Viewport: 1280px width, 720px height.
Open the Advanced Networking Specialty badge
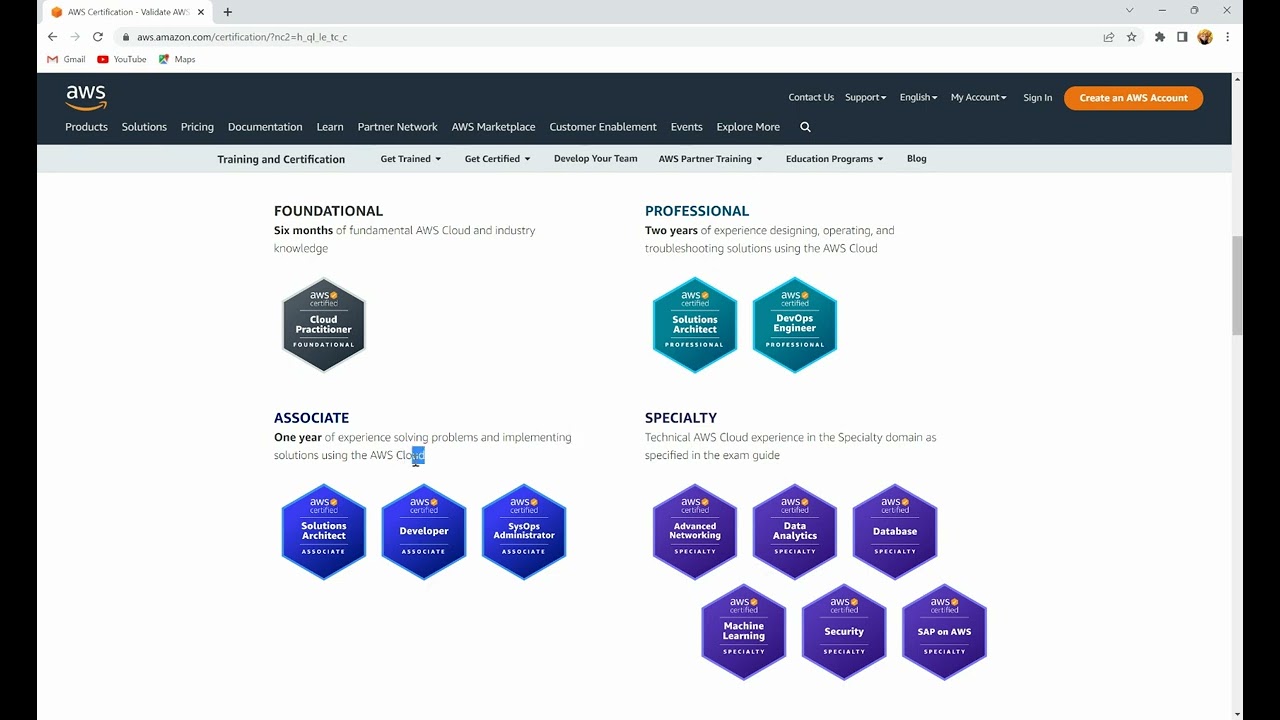695,532
